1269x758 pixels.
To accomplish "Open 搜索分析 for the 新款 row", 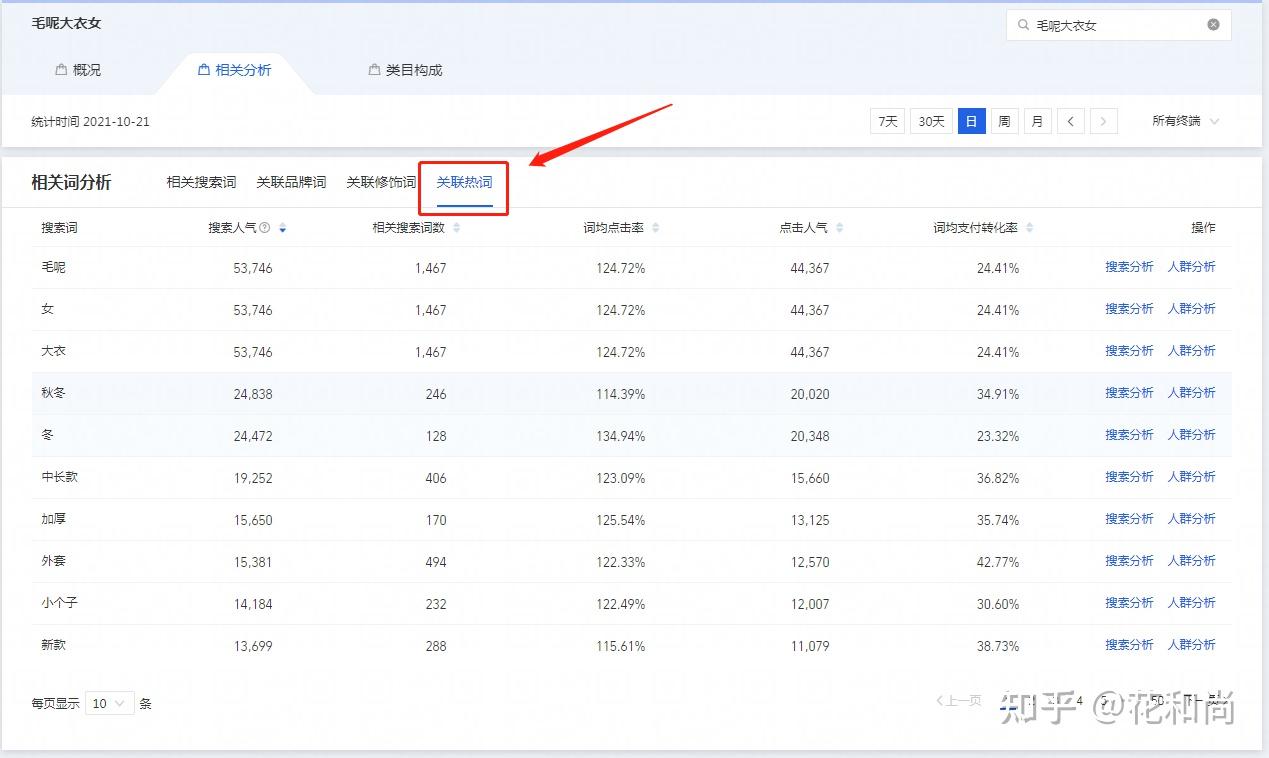I will point(1129,645).
